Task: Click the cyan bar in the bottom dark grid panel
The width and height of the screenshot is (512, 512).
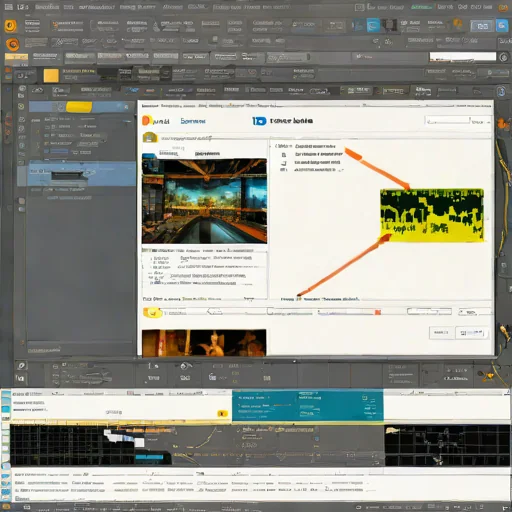Action: pyautogui.click(x=149, y=457)
